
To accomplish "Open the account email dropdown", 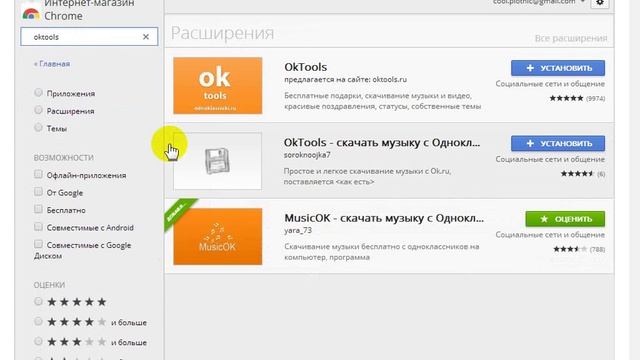I will tap(539, 2).
